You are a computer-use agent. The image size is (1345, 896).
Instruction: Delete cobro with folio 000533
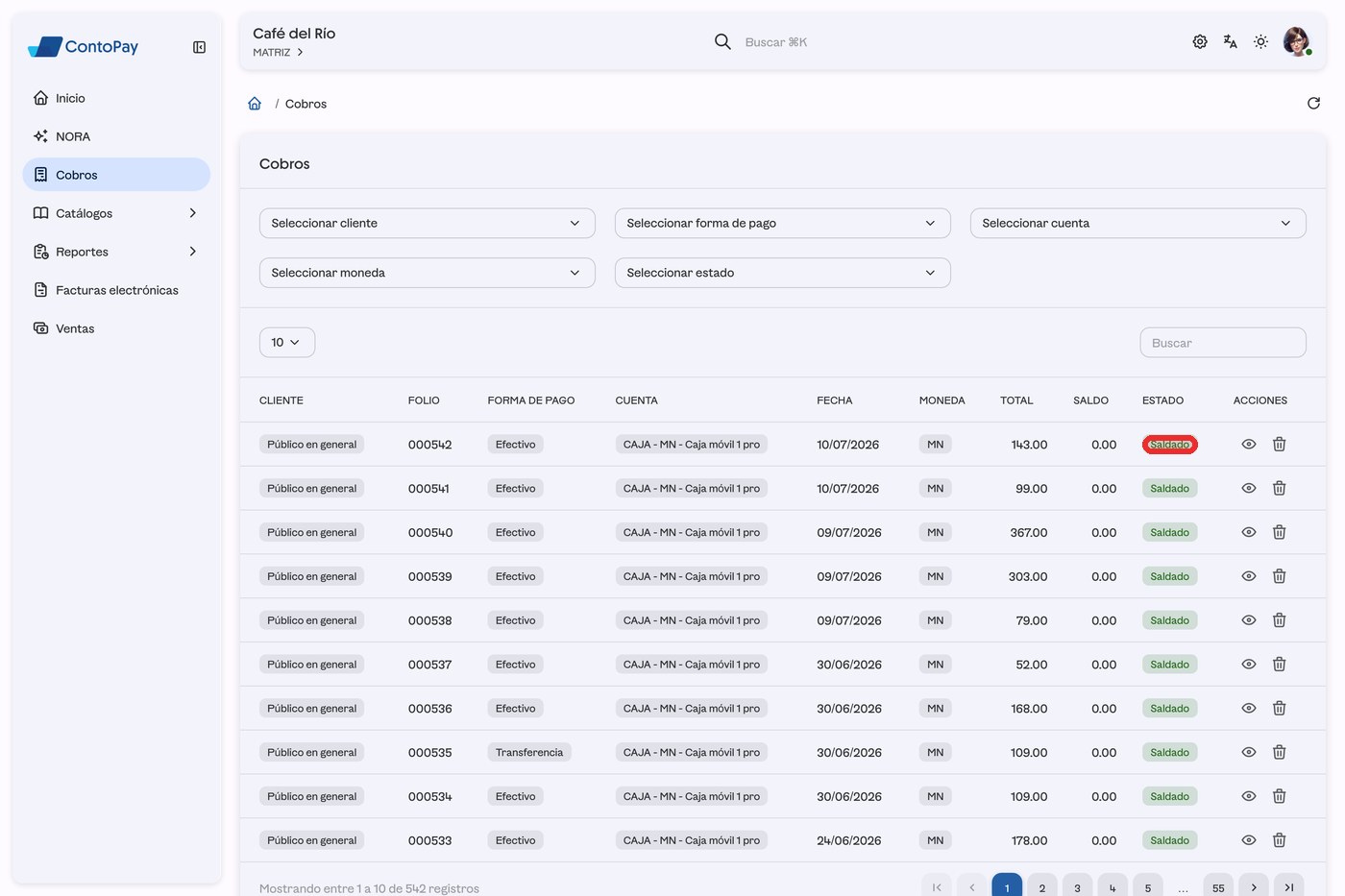[1280, 840]
